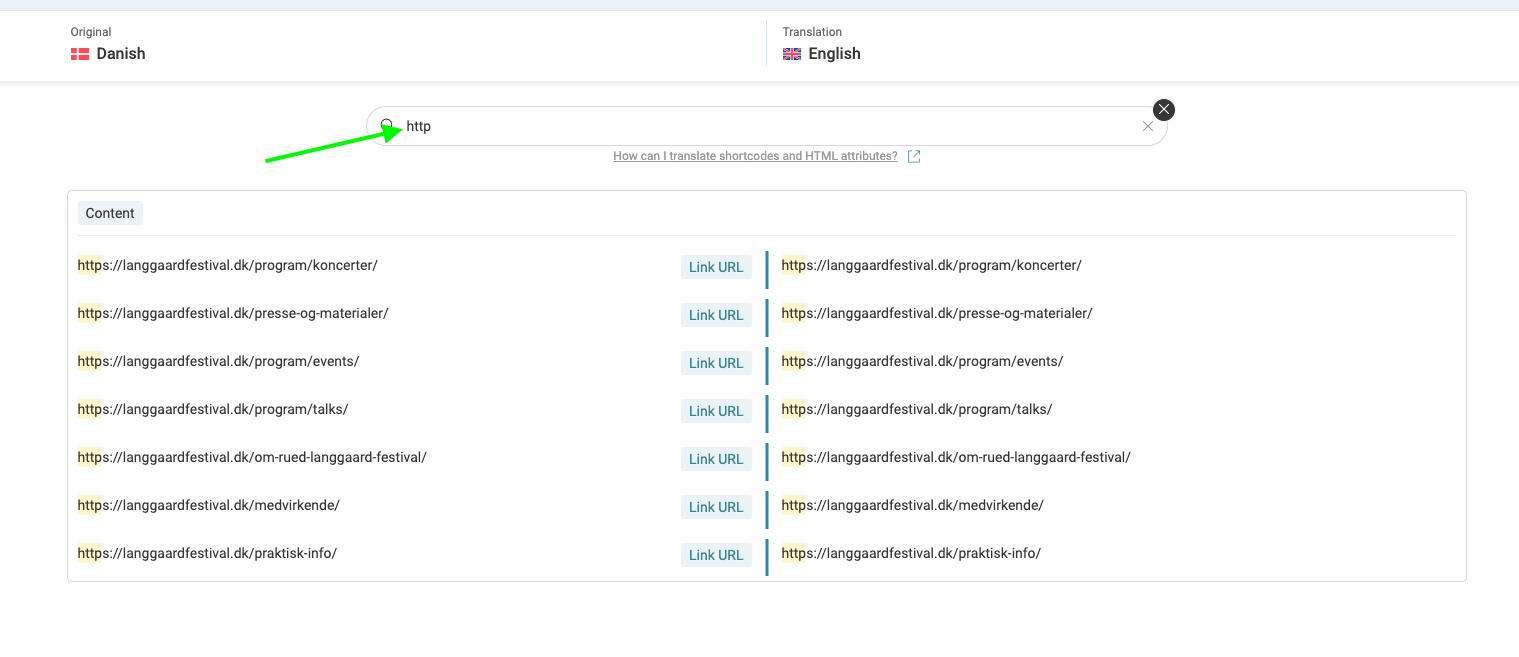This screenshot has width=1519, height=657.
Task: Select original Danish URL praktisk-info
Action: pyautogui.click(x=207, y=553)
